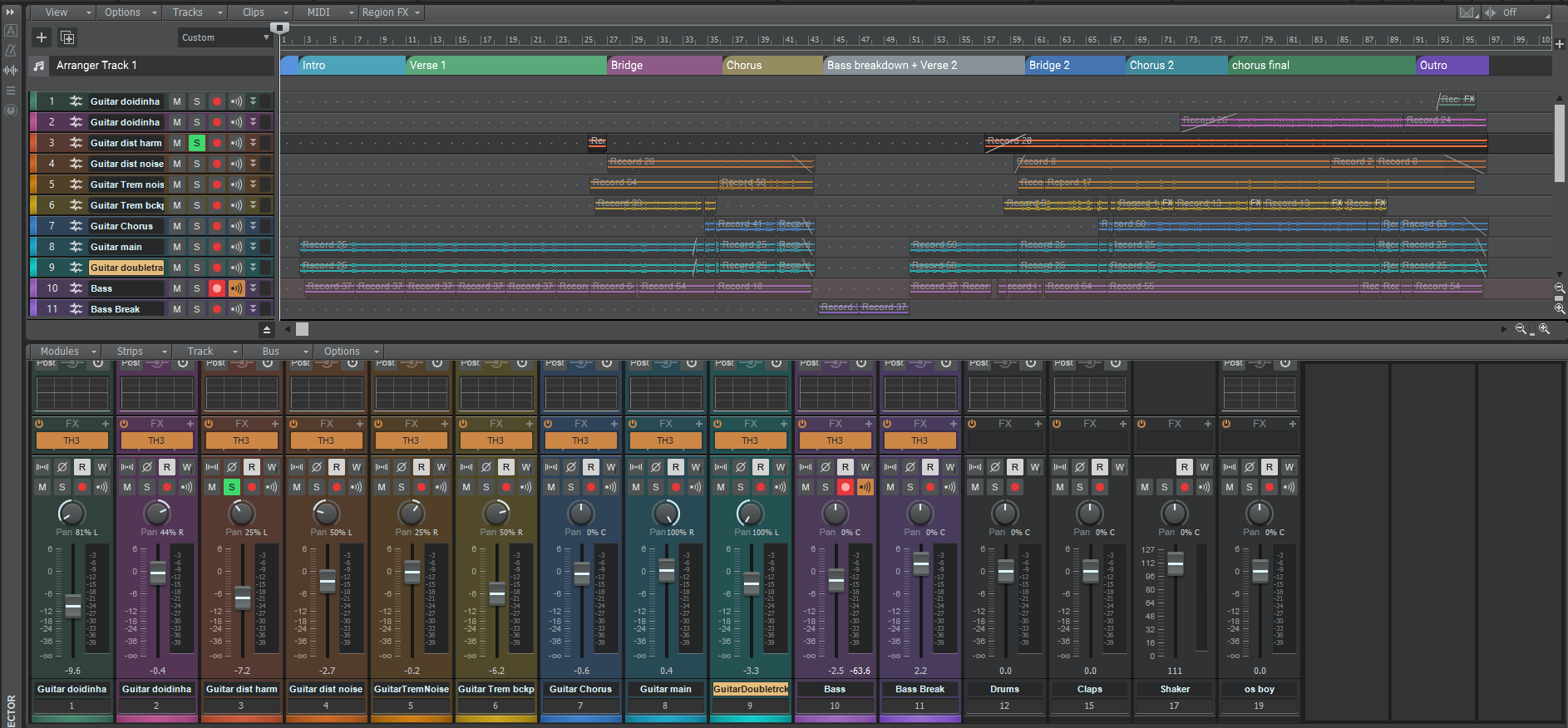Disarm record on Bass track row

point(217,288)
